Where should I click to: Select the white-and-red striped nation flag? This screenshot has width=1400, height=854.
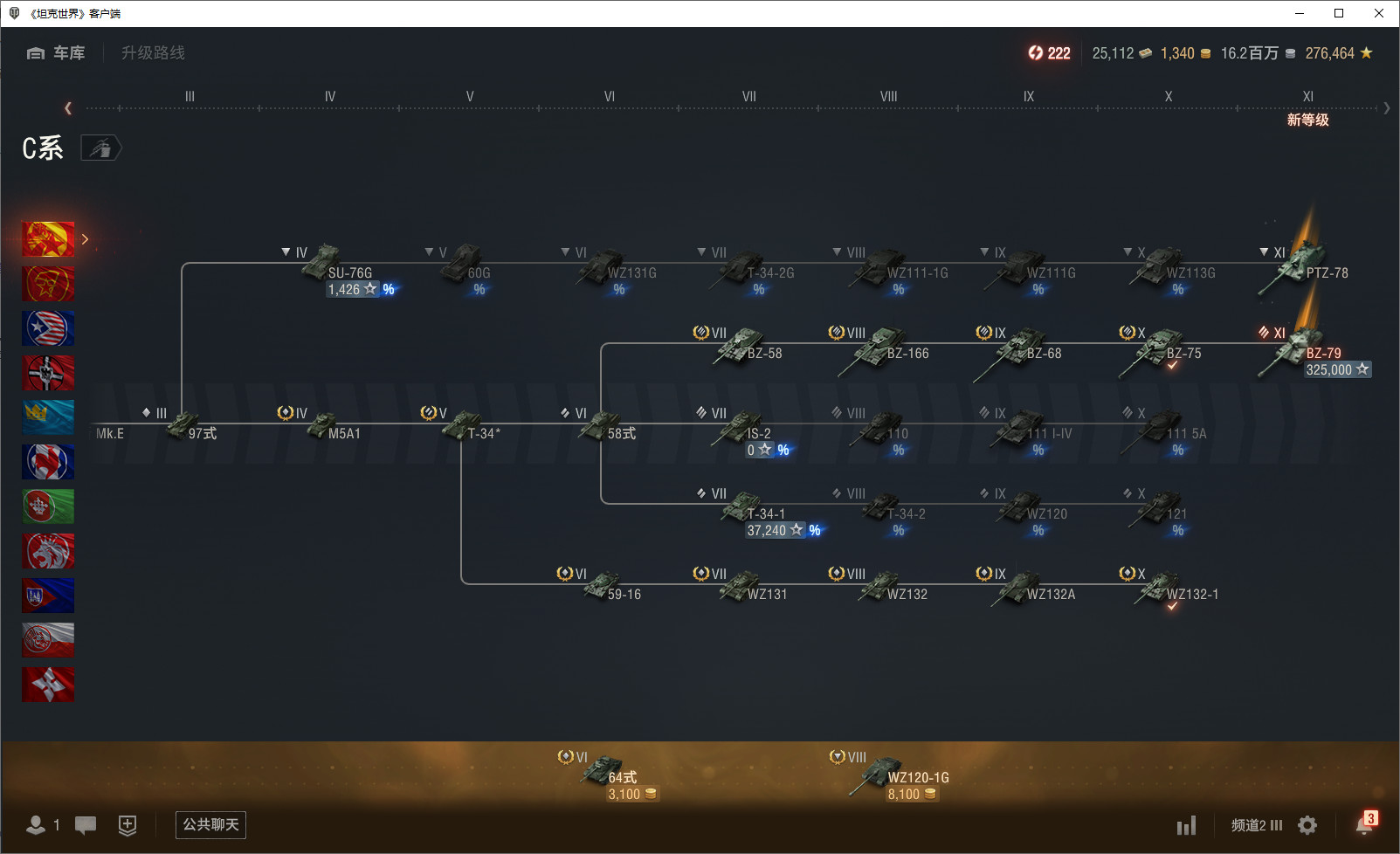tap(48, 640)
